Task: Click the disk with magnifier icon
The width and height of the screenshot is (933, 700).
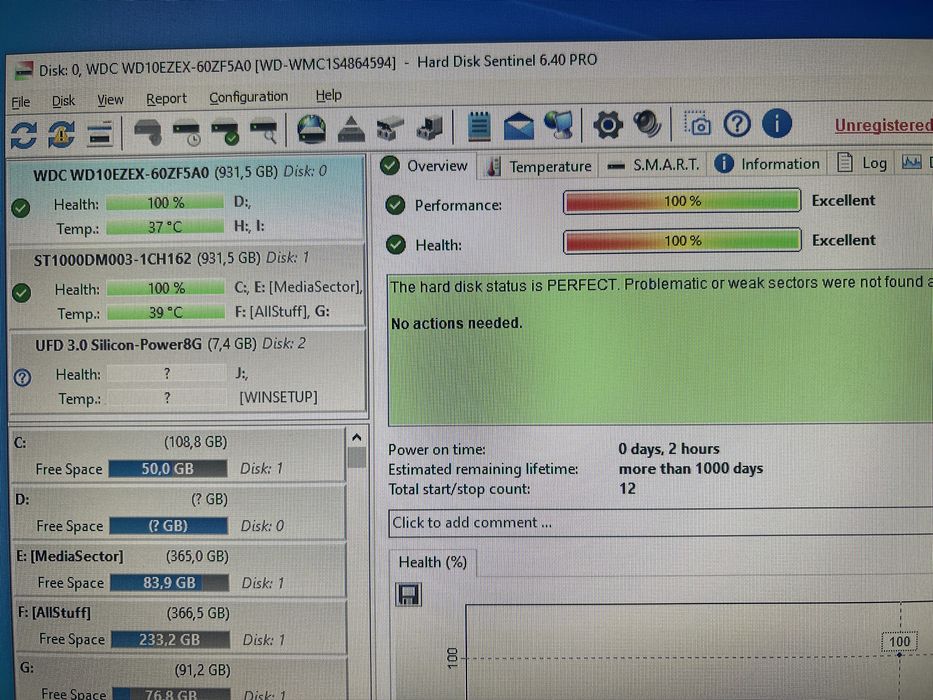Action: click(x=264, y=132)
